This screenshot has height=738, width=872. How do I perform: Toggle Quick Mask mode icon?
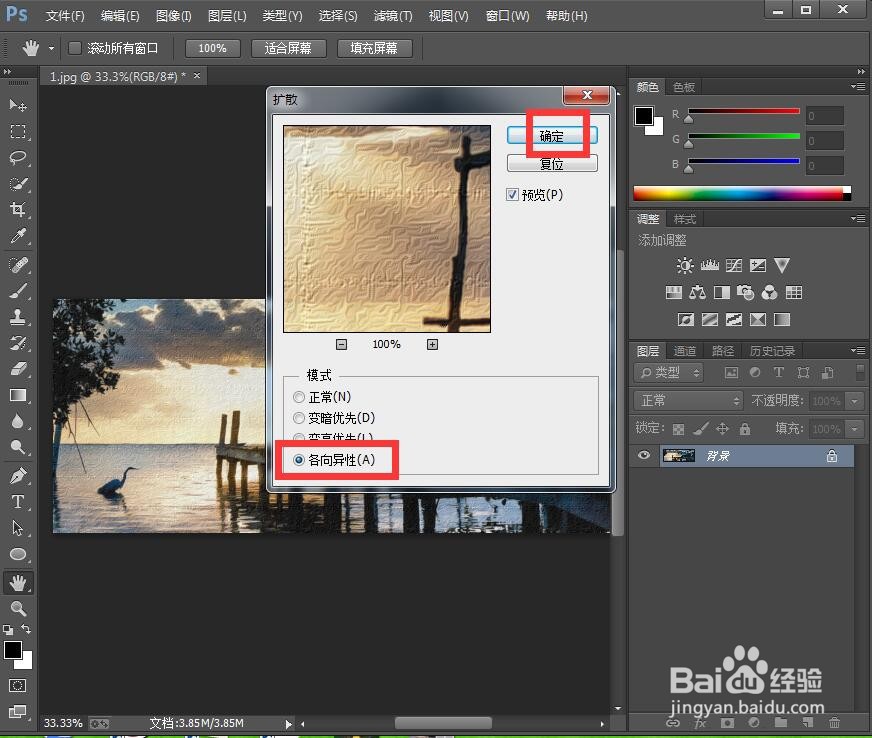tap(17, 686)
